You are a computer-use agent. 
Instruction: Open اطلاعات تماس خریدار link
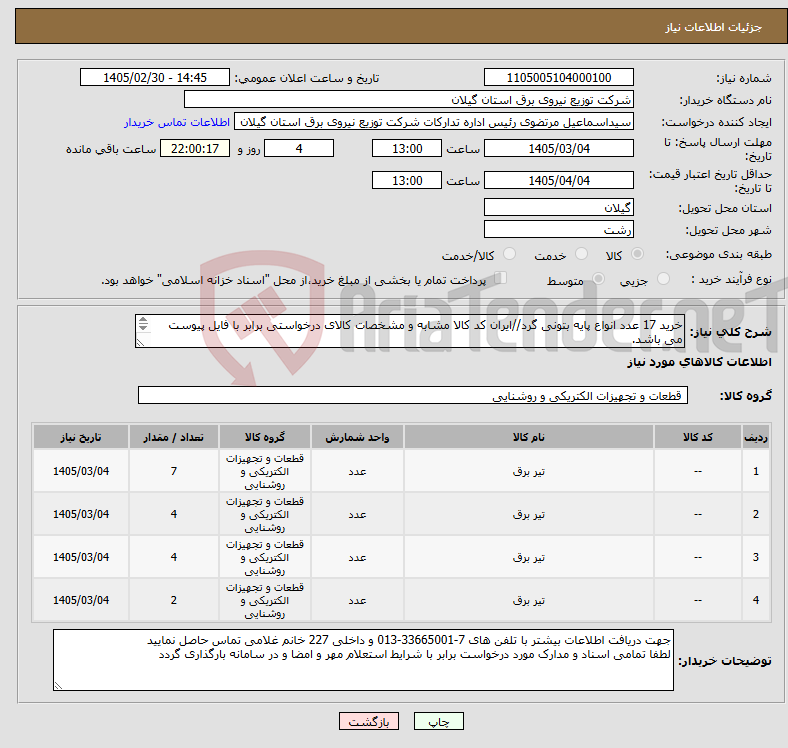pos(177,122)
